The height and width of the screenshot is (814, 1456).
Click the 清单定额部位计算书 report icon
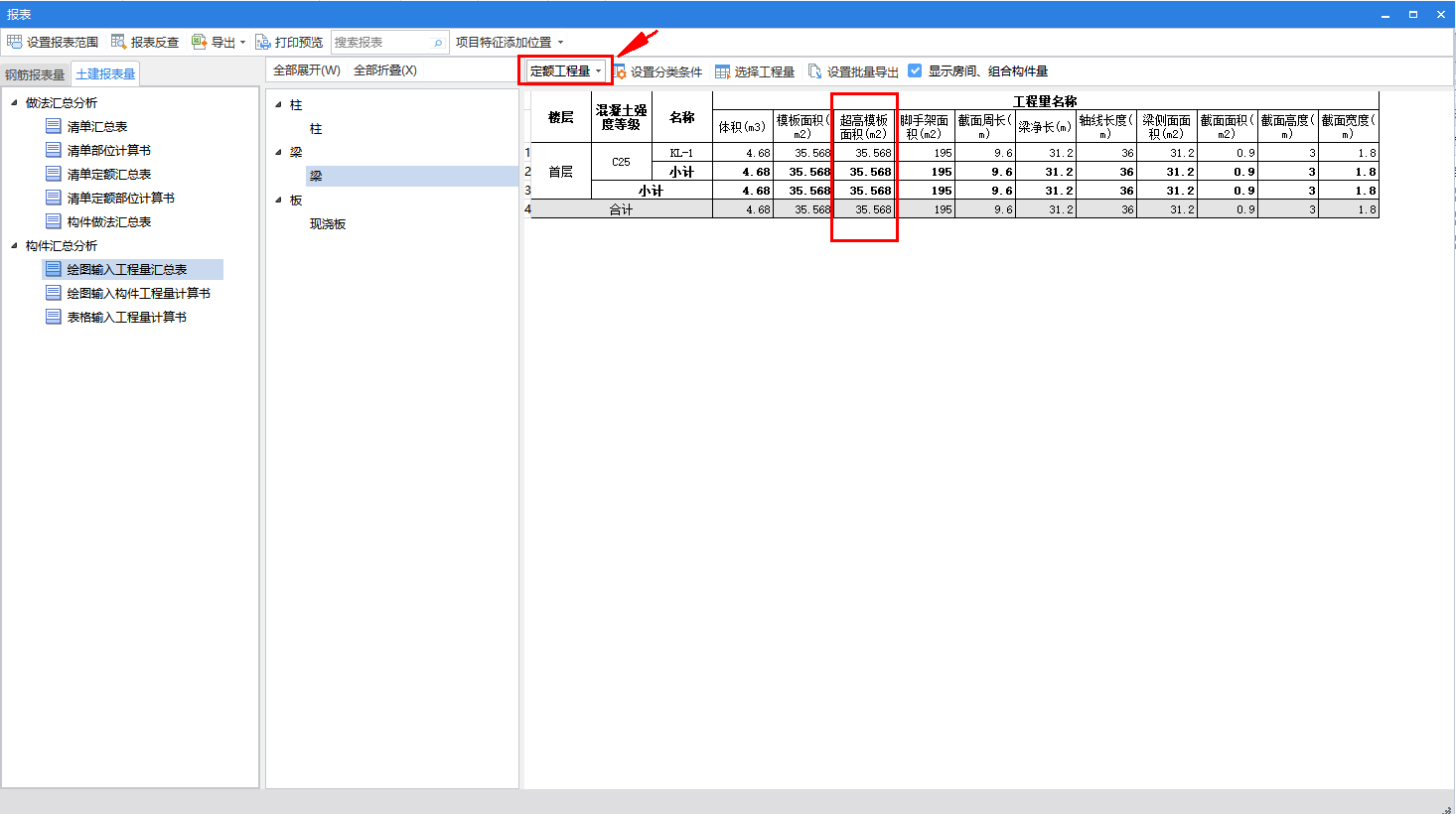(54, 198)
